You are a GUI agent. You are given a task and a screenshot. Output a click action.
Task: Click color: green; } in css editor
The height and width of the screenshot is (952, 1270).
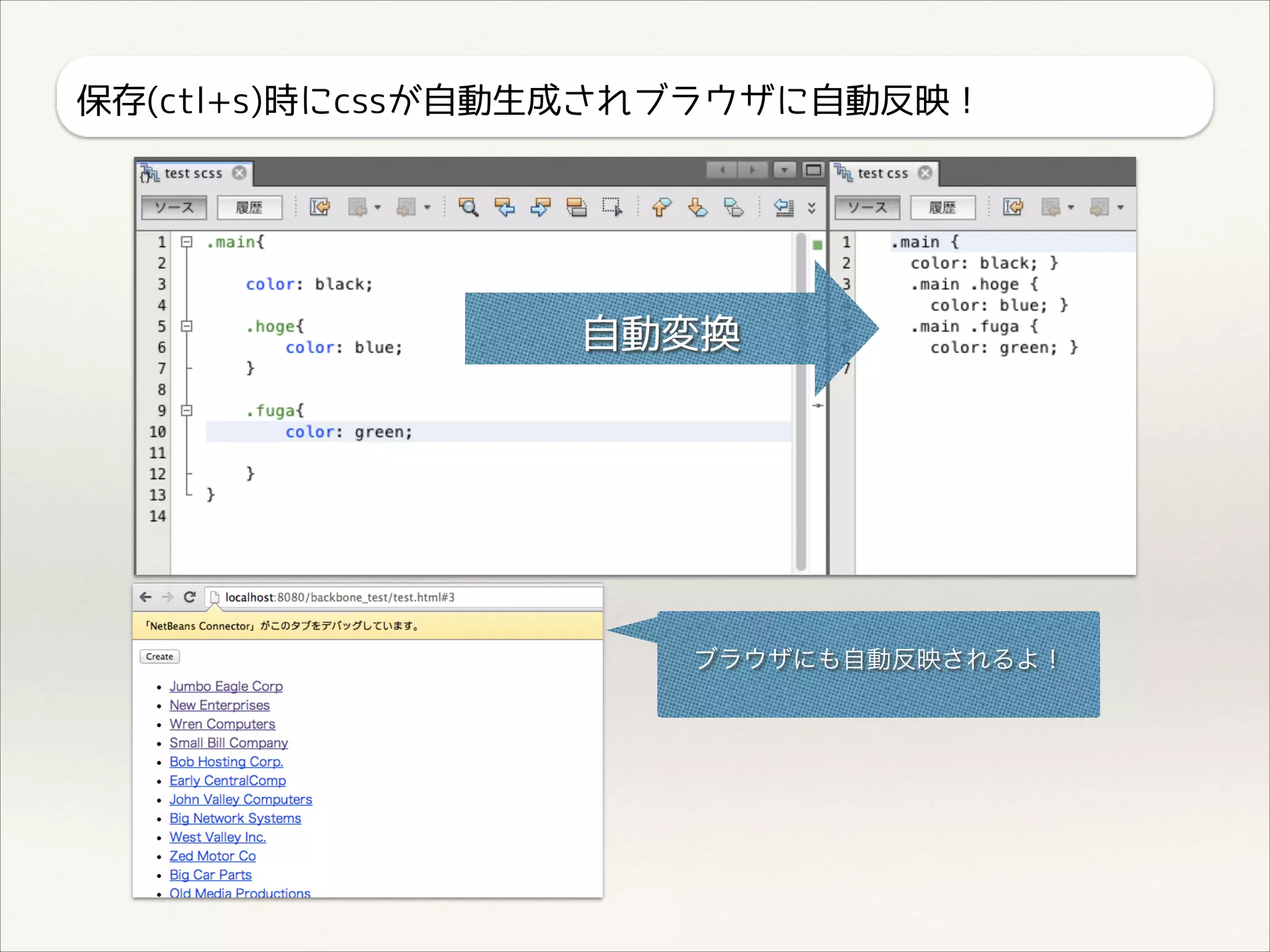pyautogui.click(x=1004, y=348)
